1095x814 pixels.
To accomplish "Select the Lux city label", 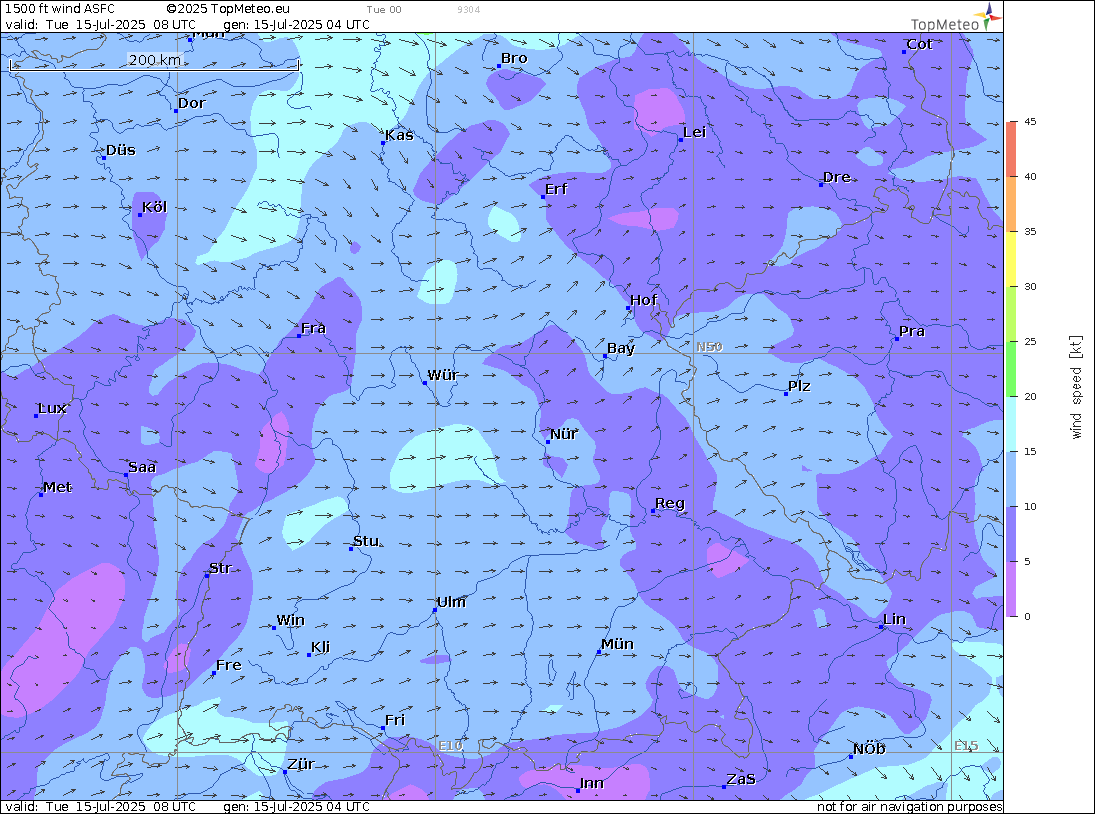I will point(52,408).
